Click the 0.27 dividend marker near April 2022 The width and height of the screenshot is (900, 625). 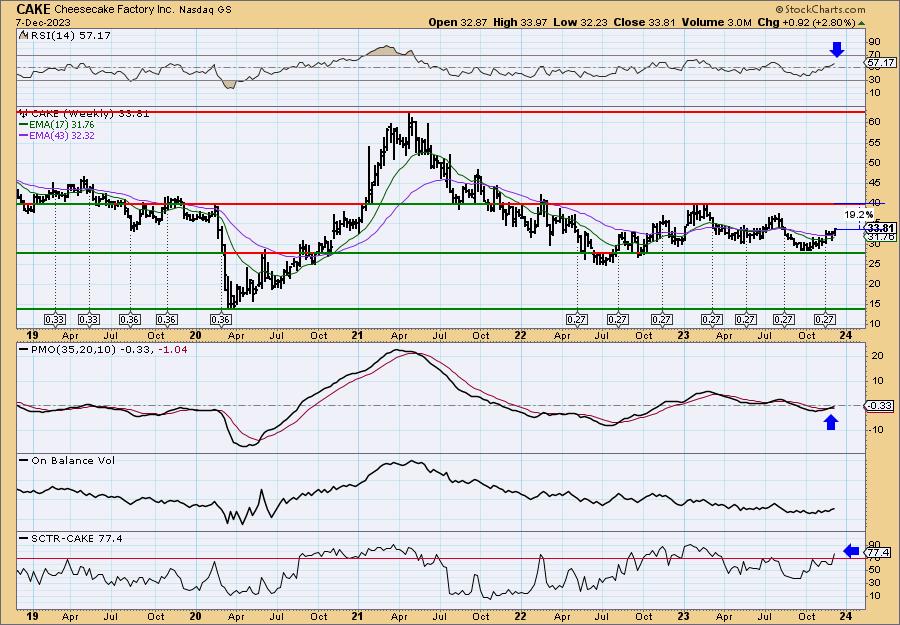(577, 319)
